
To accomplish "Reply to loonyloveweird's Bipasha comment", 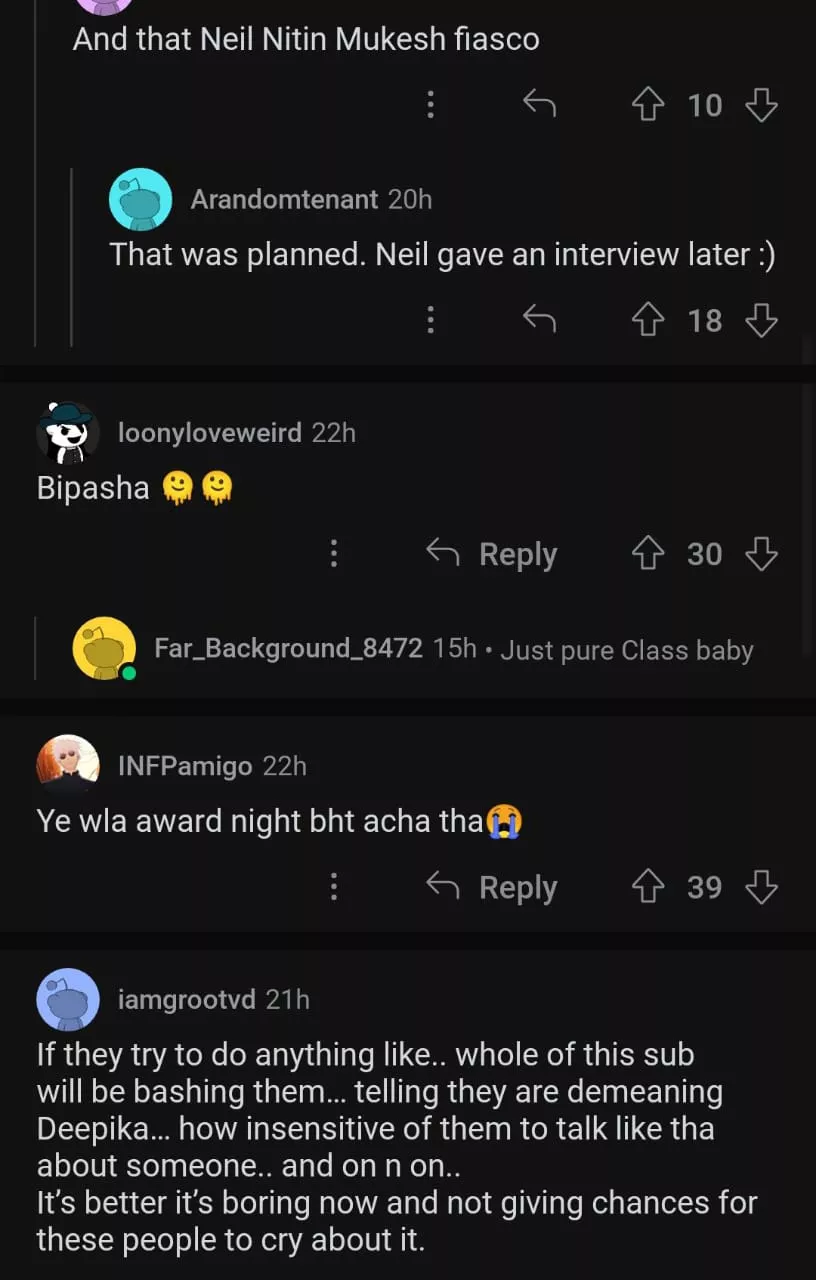I will tap(492, 554).
